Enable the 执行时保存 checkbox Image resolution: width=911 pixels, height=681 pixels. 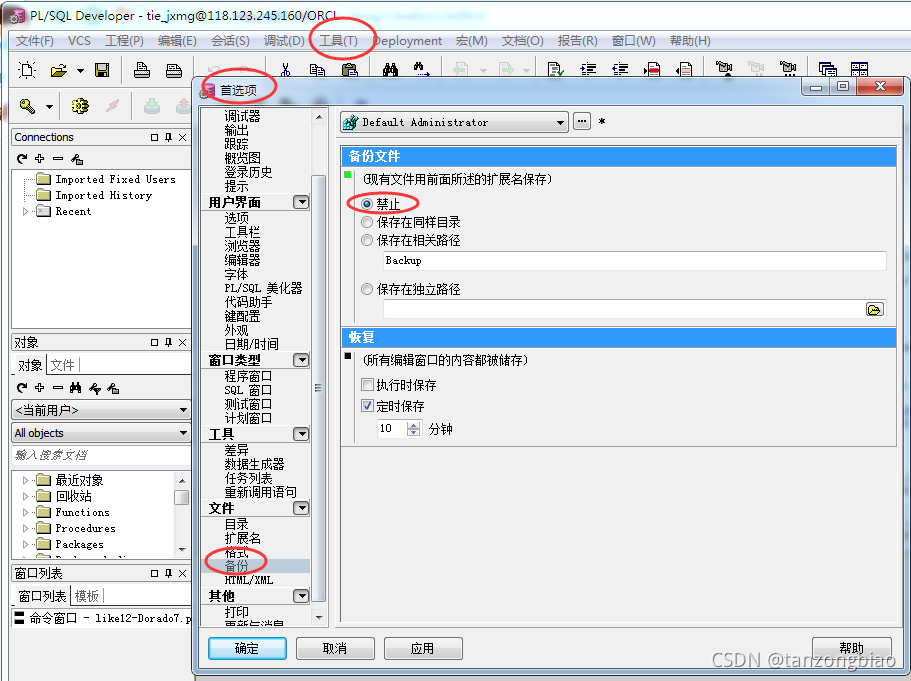367,385
